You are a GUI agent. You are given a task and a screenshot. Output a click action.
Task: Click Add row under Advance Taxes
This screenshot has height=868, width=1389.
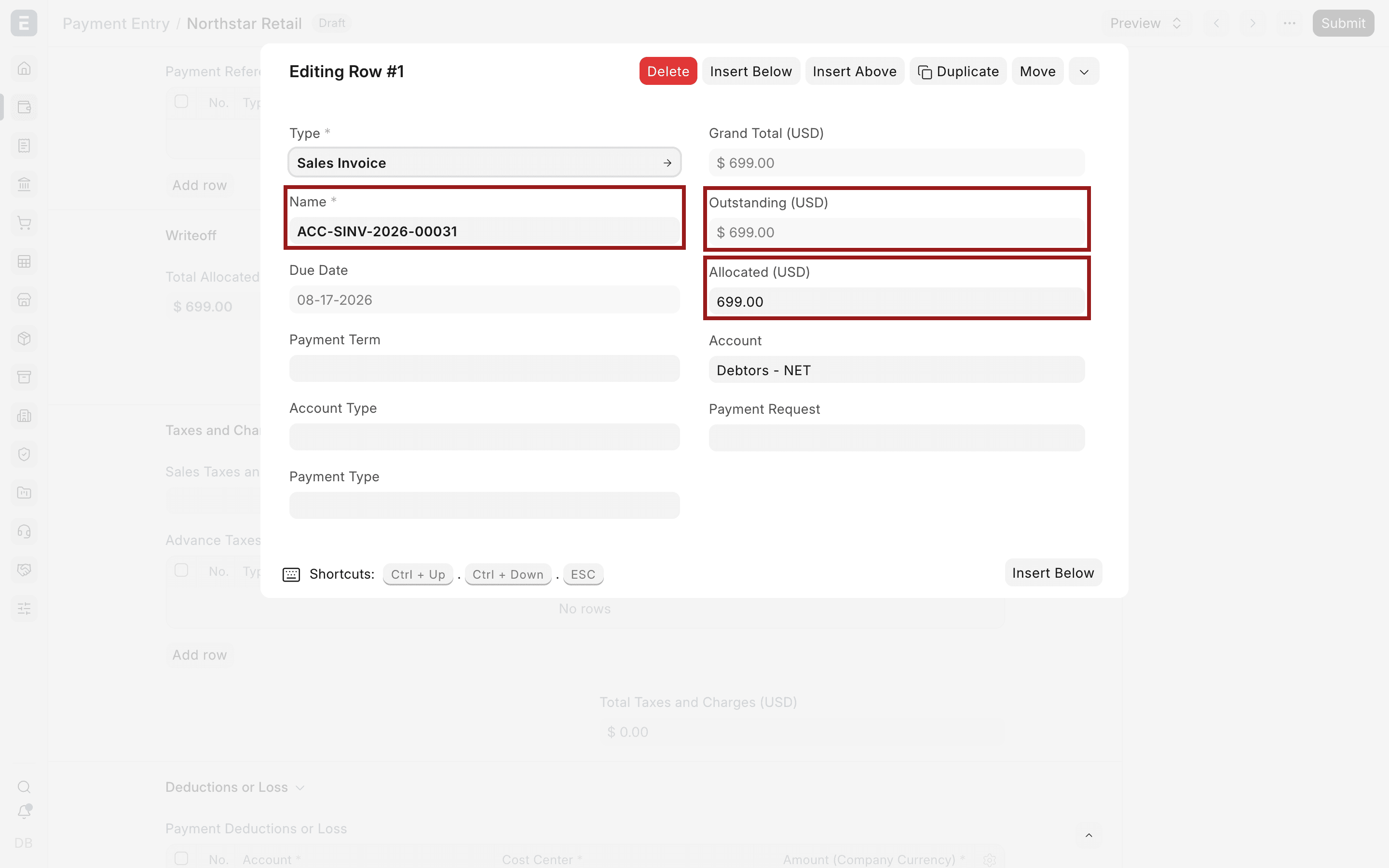click(x=200, y=654)
